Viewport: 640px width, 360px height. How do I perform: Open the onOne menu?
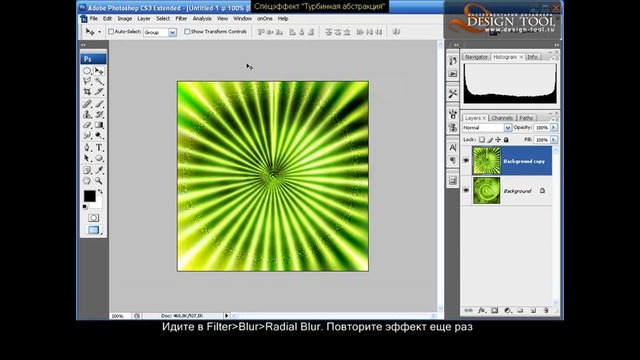(x=264, y=19)
